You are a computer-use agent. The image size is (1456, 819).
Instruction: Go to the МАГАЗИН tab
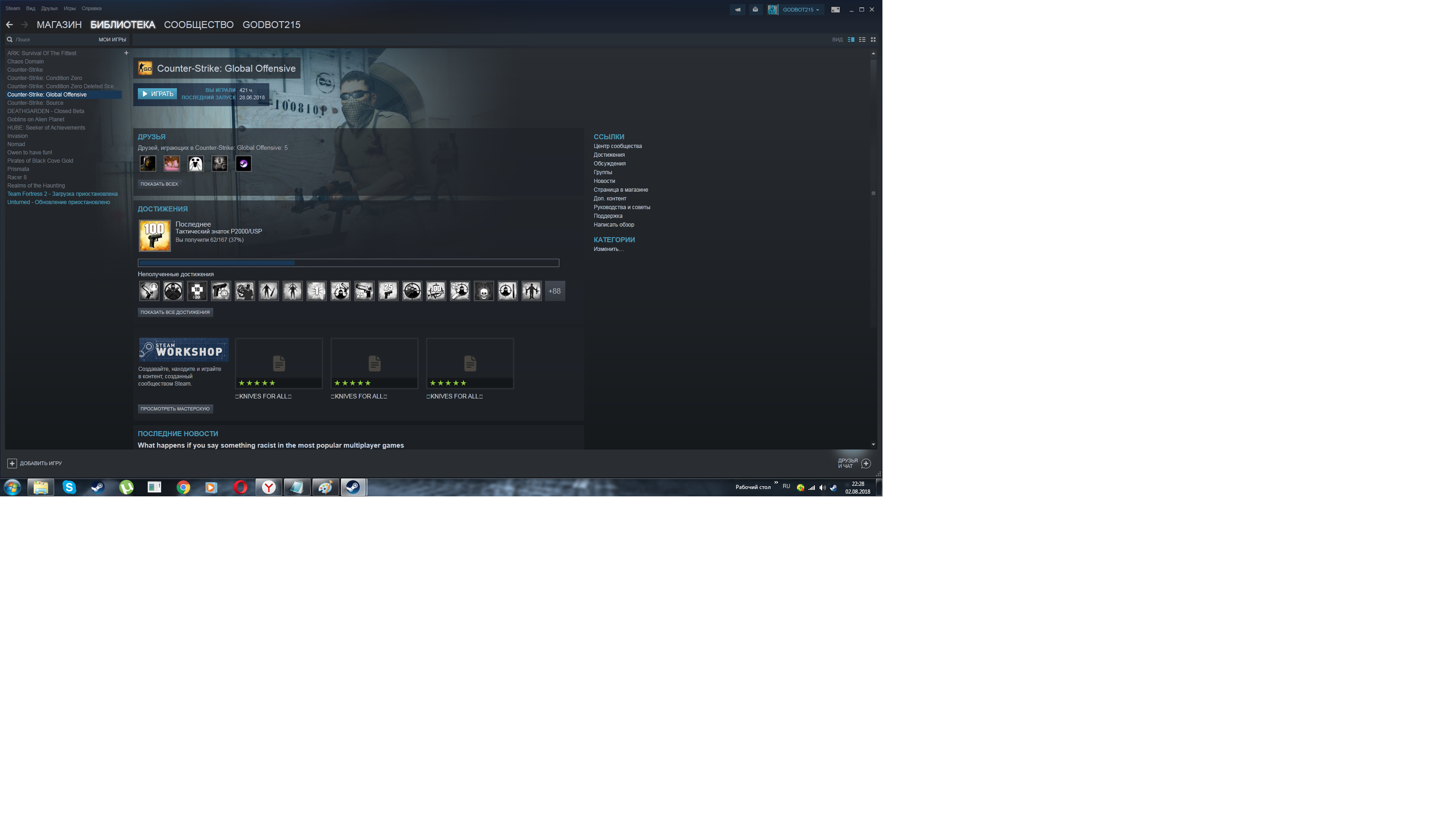click(x=59, y=25)
